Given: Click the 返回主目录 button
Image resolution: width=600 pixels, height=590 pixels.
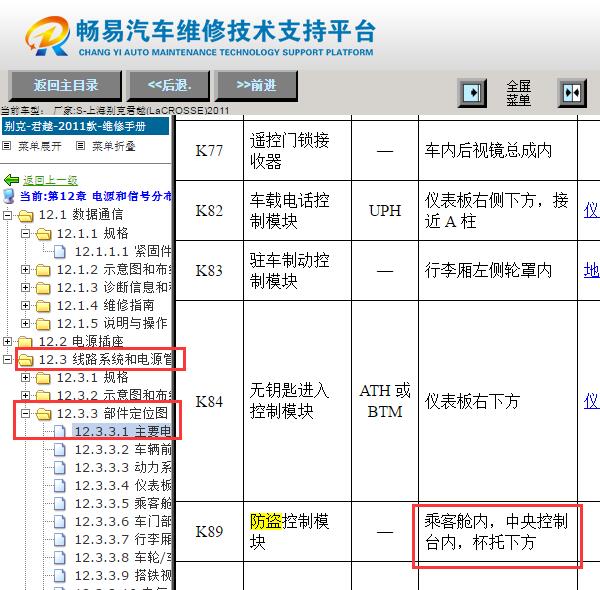Looking at the screenshot, I should tap(65, 85).
